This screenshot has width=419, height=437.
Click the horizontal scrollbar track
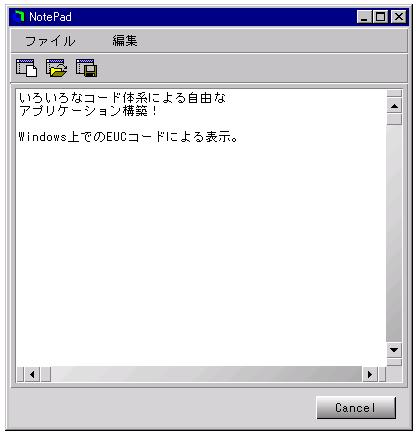click(x=207, y=374)
